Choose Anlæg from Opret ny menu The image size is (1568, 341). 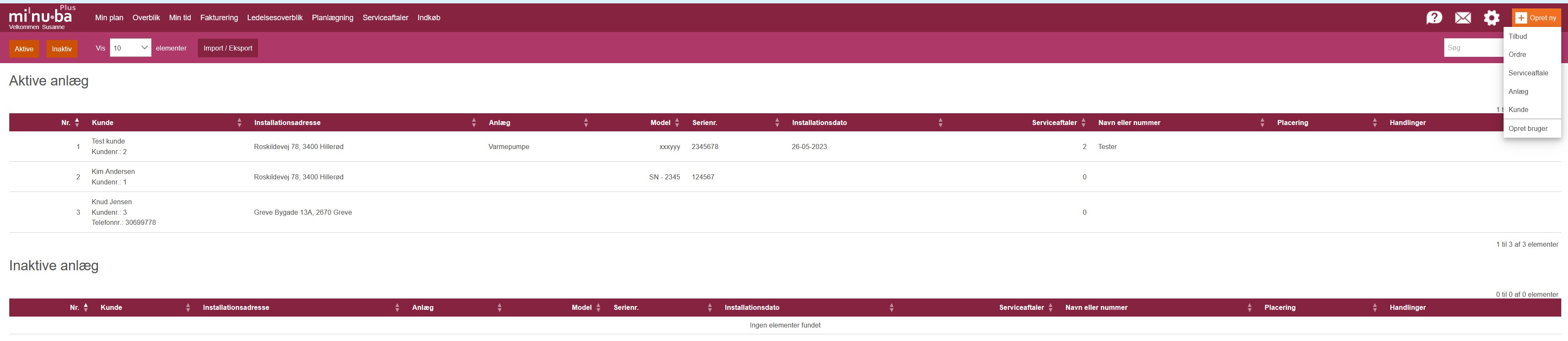[x=1532, y=91]
